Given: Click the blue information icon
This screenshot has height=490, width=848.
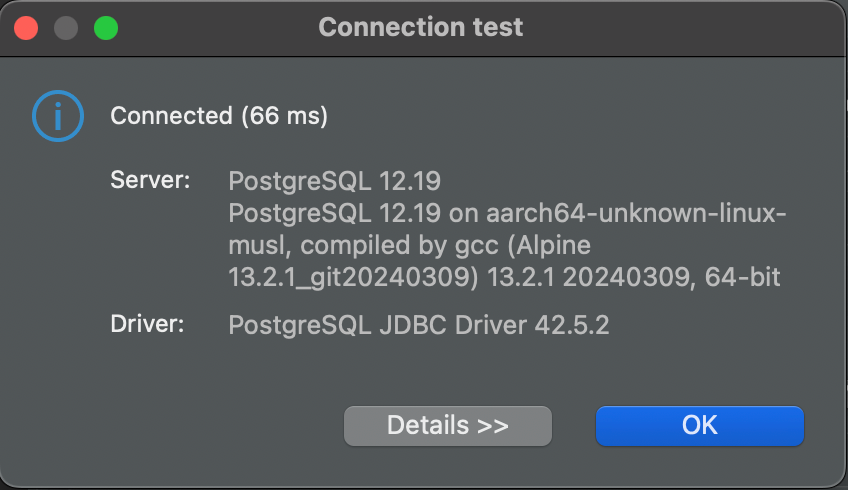Looking at the screenshot, I should pyautogui.click(x=58, y=116).
